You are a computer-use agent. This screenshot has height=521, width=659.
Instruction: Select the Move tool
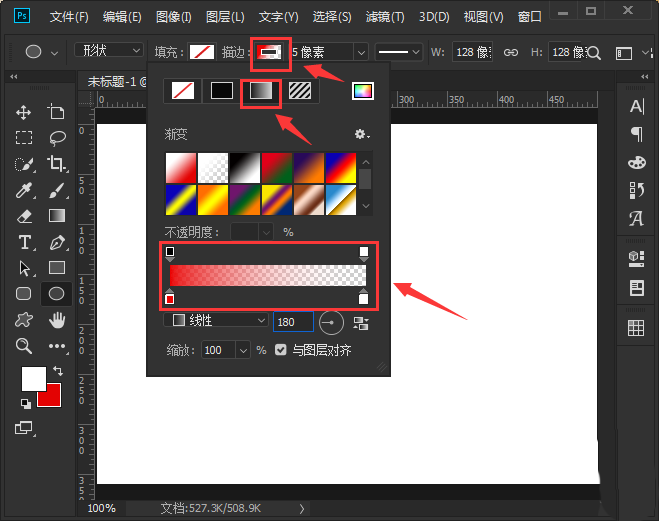point(24,113)
